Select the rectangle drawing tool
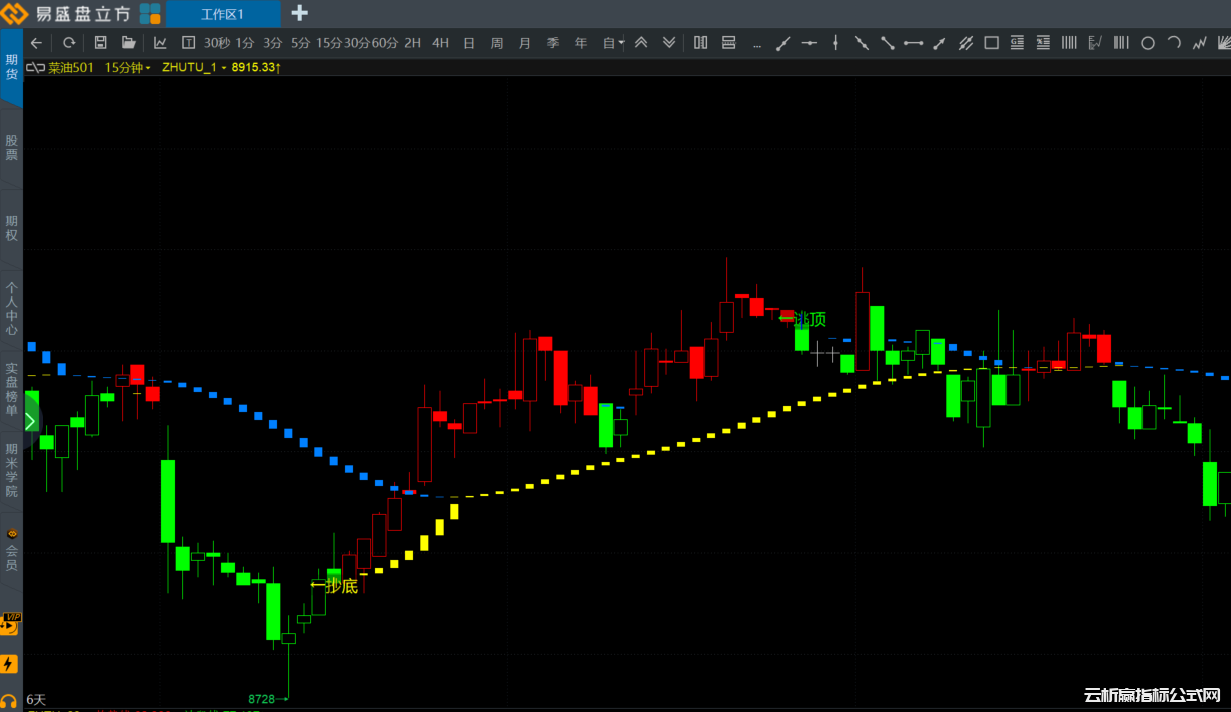 [x=991, y=43]
